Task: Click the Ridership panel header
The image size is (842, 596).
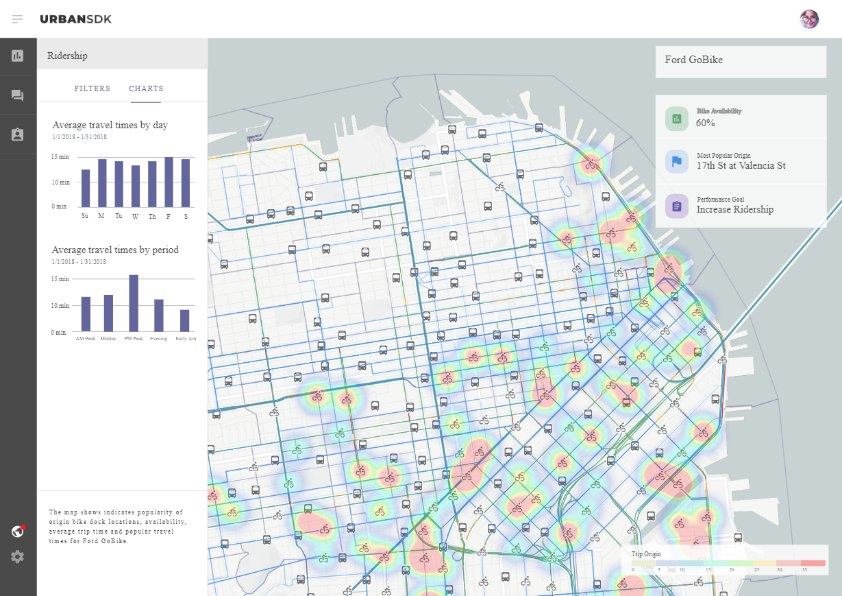Action: 122,54
